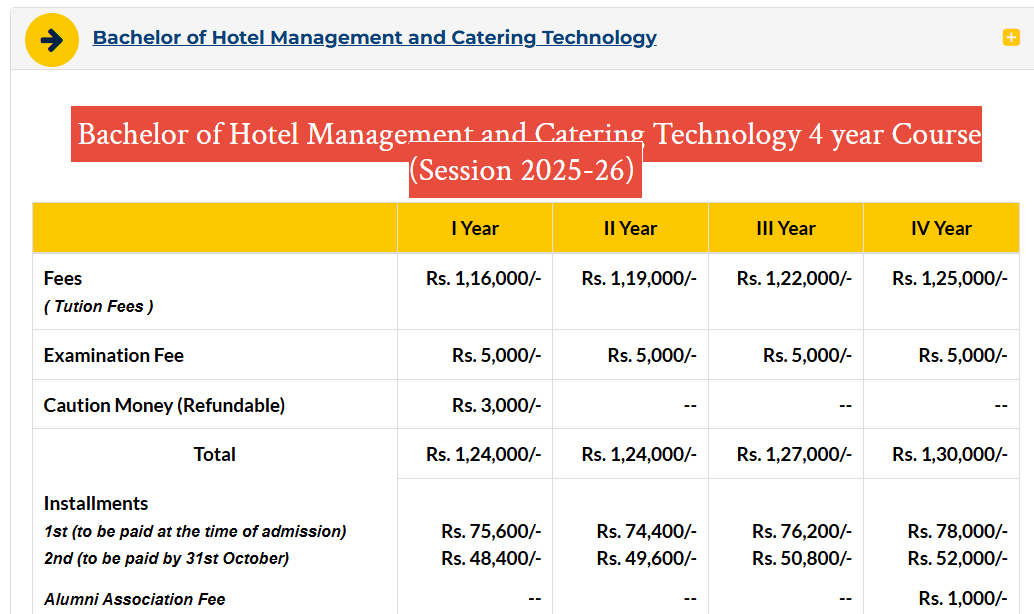Select Caution Money (Refundable) cell
Screen dimensions: 1034x614
(143, 405)
